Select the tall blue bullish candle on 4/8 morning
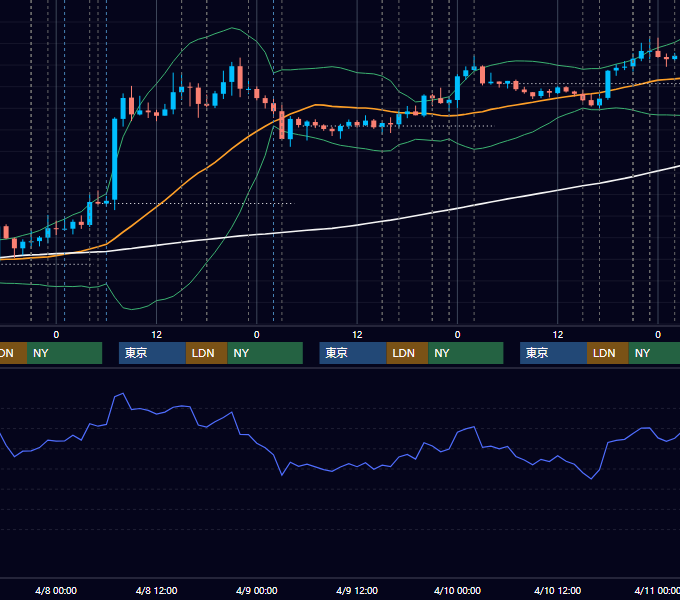680x600 pixels. point(114,159)
